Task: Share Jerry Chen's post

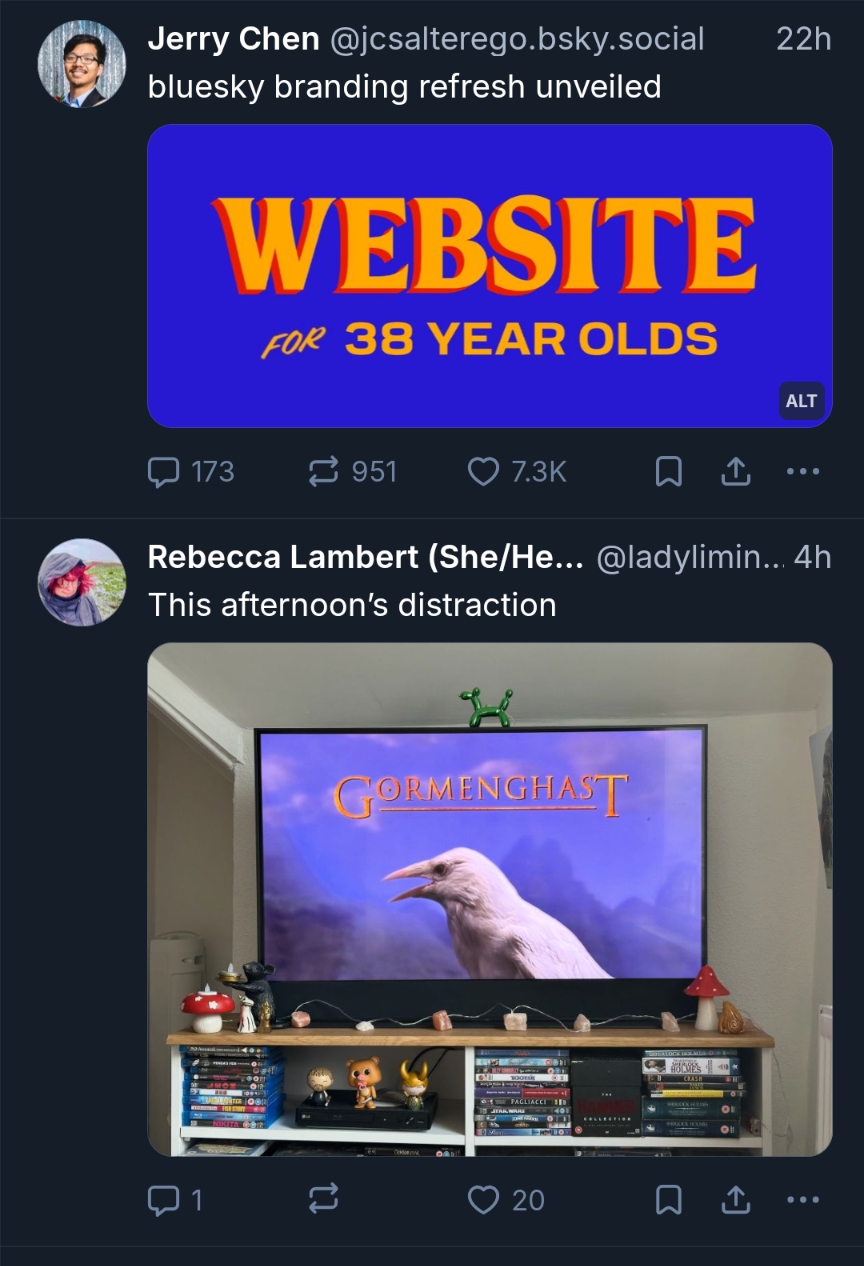Action: [736, 472]
